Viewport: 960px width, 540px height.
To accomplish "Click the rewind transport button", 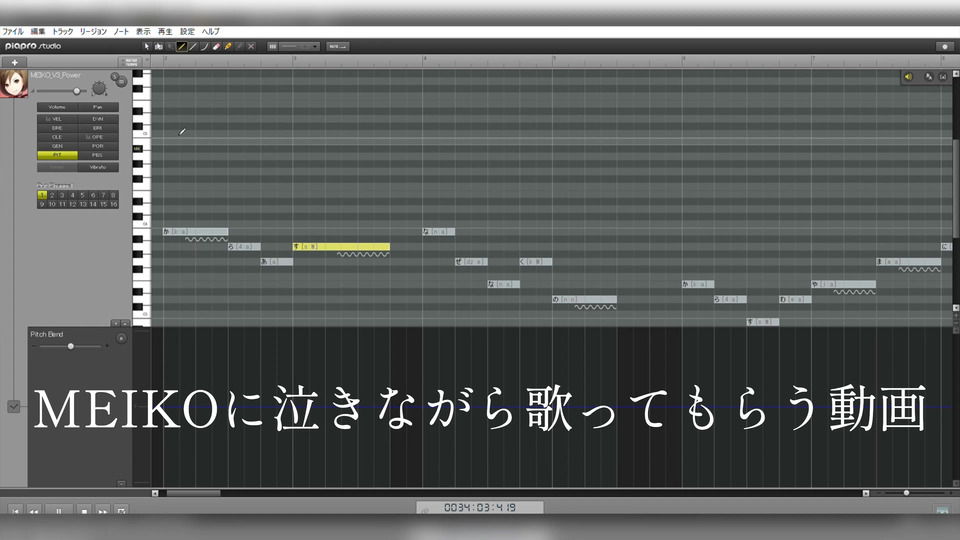I will [x=34, y=511].
